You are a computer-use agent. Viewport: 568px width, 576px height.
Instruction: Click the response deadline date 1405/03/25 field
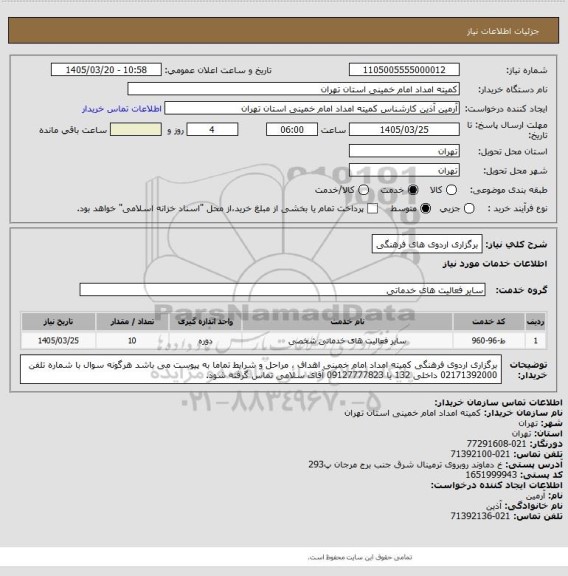point(404,130)
